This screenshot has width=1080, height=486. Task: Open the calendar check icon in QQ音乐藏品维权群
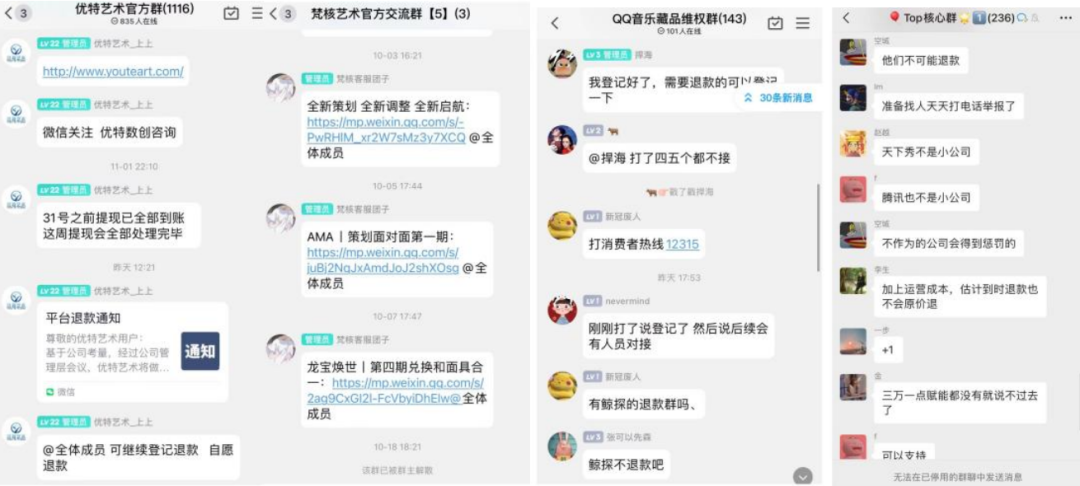click(x=775, y=23)
